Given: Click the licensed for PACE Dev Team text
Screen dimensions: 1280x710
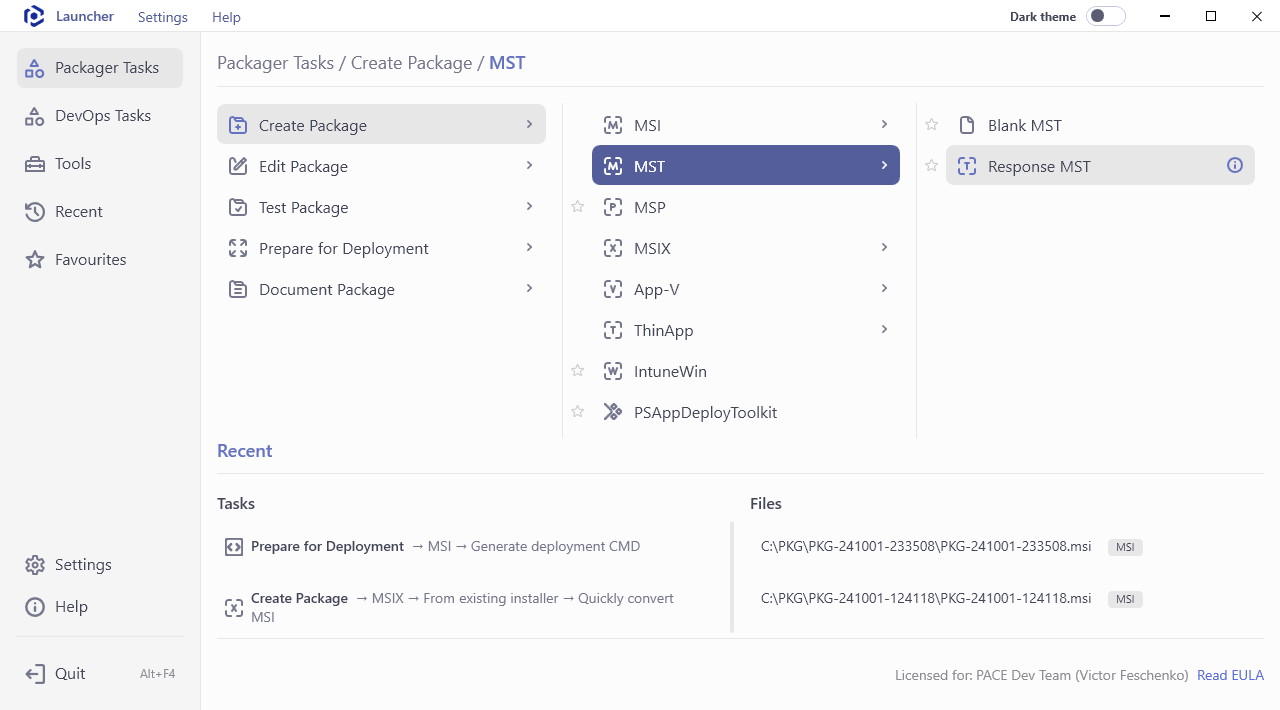Looking at the screenshot, I should coord(1042,676).
